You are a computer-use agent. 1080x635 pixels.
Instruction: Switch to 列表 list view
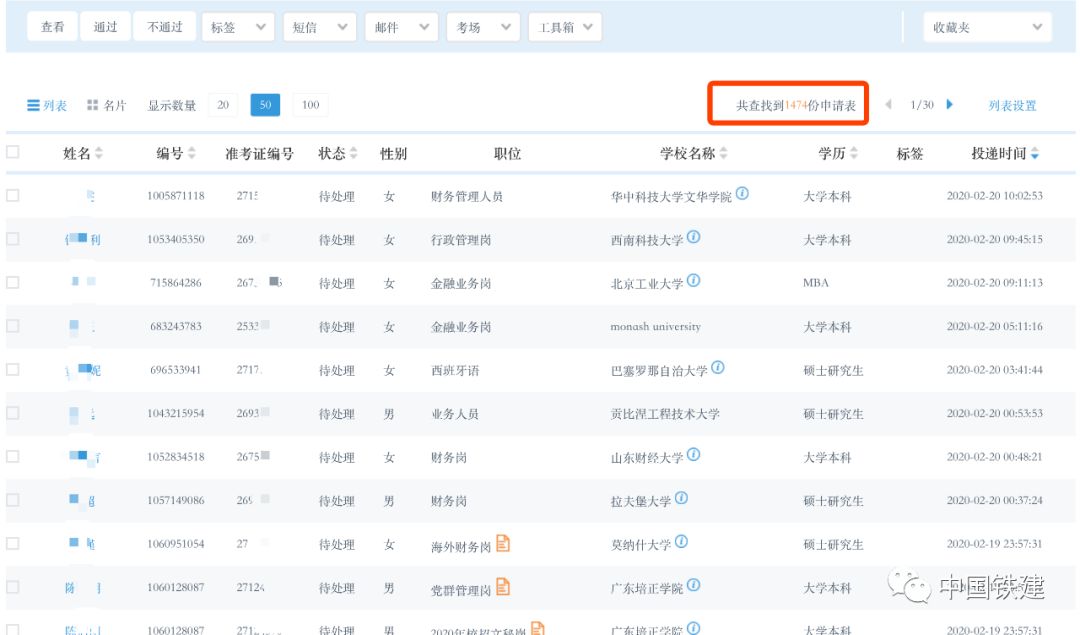coord(47,105)
